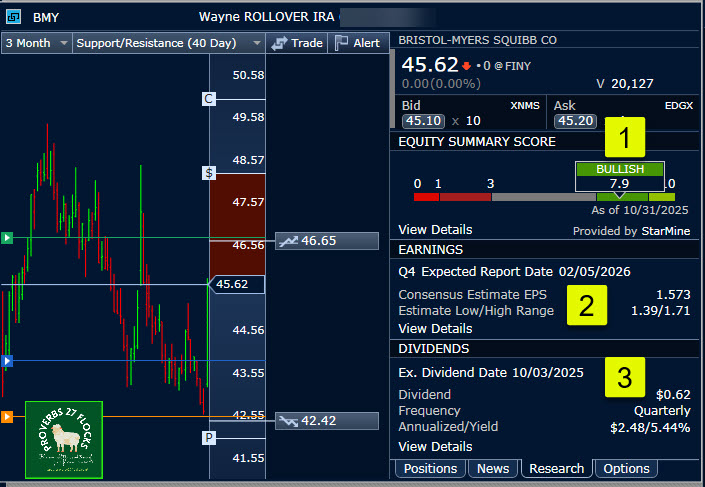705x487 pixels.
Task: Click View Details under Dividends
Action: (435, 446)
